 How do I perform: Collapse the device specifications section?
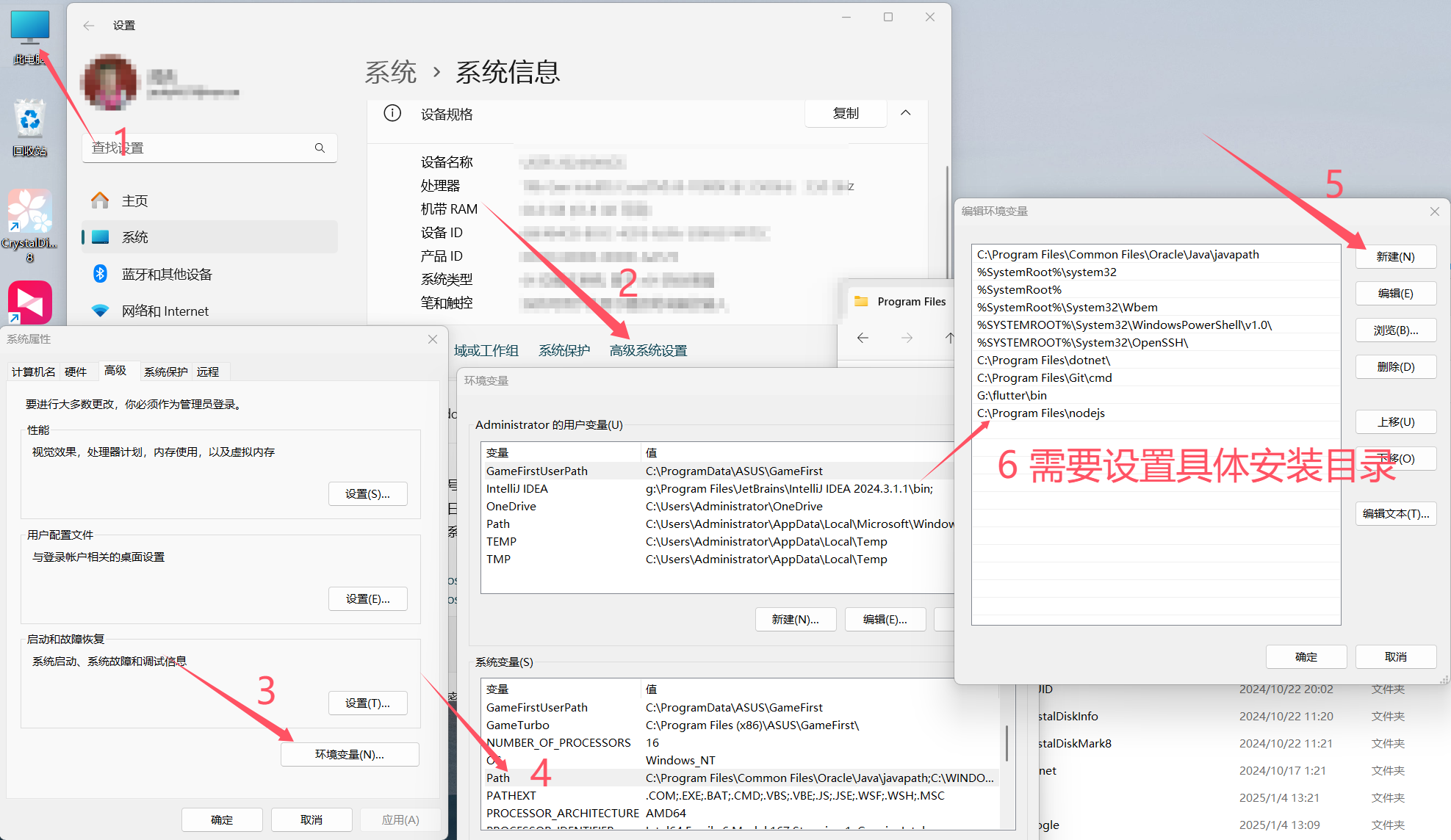(905, 113)
